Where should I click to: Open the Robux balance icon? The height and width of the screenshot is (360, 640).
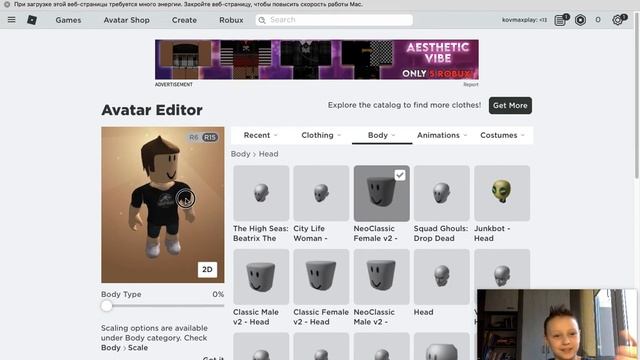click(580, 20)
